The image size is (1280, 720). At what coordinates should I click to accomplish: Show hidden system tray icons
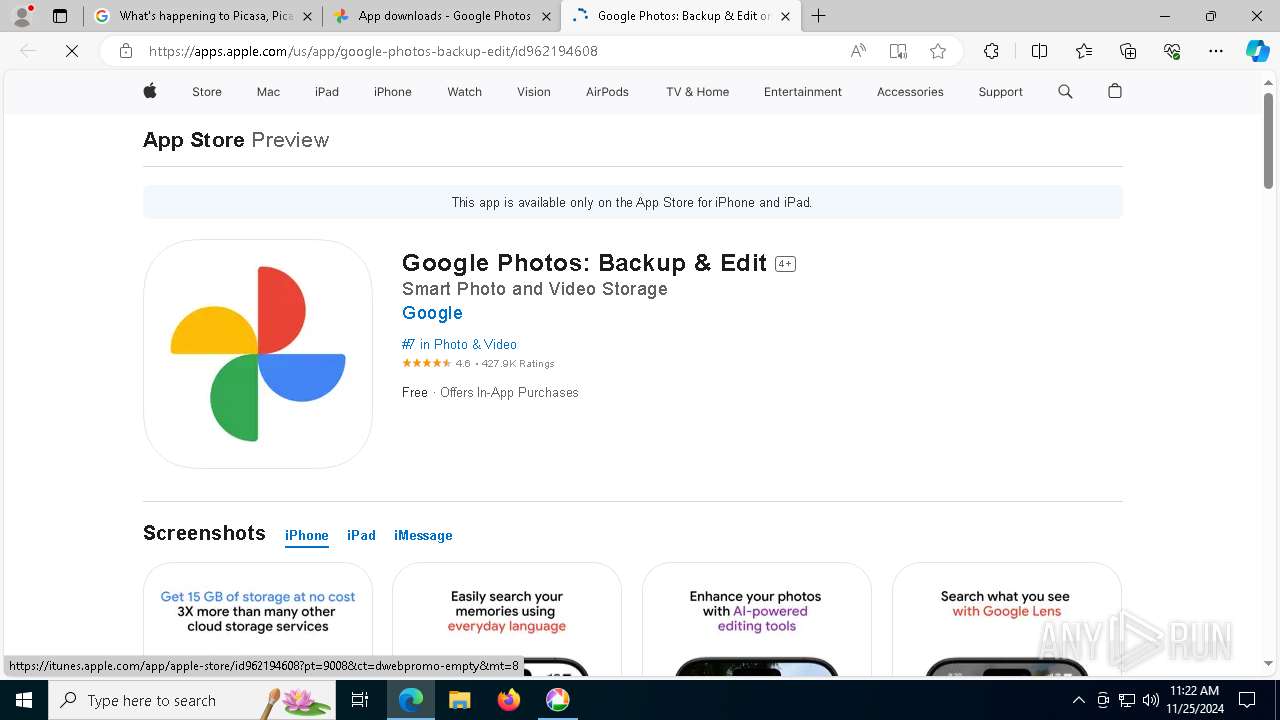pos(1078,700)
